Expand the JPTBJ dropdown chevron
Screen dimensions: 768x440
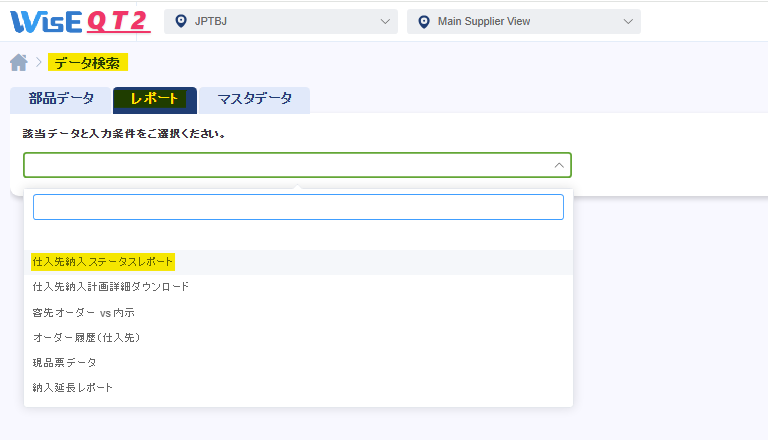click(x=385, y=22)
